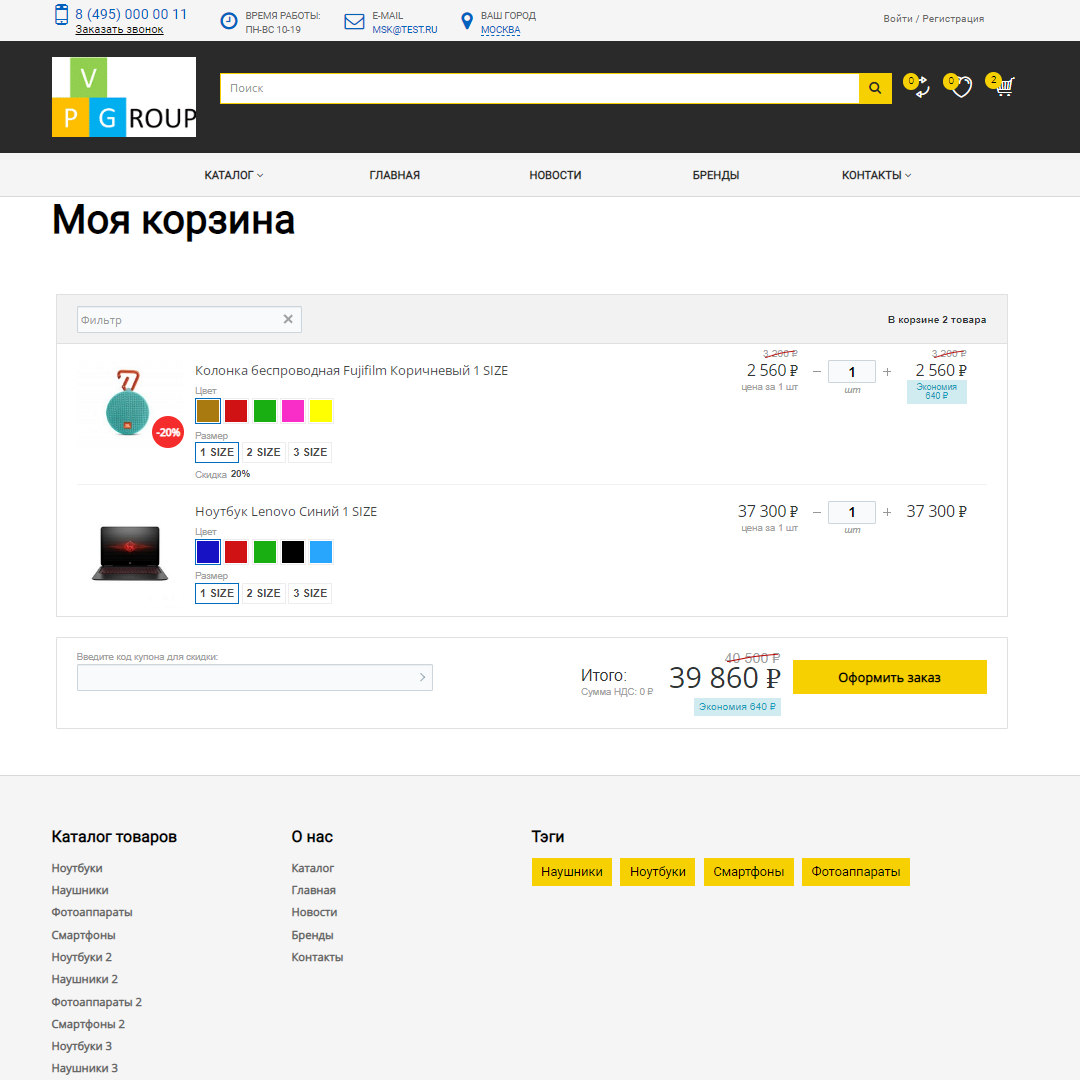Open the shopping cart icon in header
The height and width of the screenshot is (1080, 1080).
(1004, 87)
